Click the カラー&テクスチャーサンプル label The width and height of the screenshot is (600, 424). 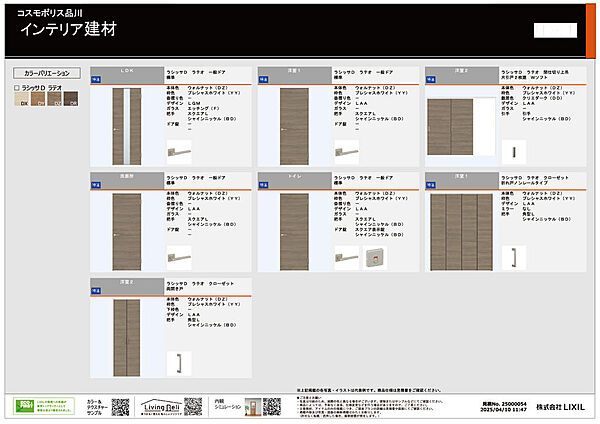97,407
